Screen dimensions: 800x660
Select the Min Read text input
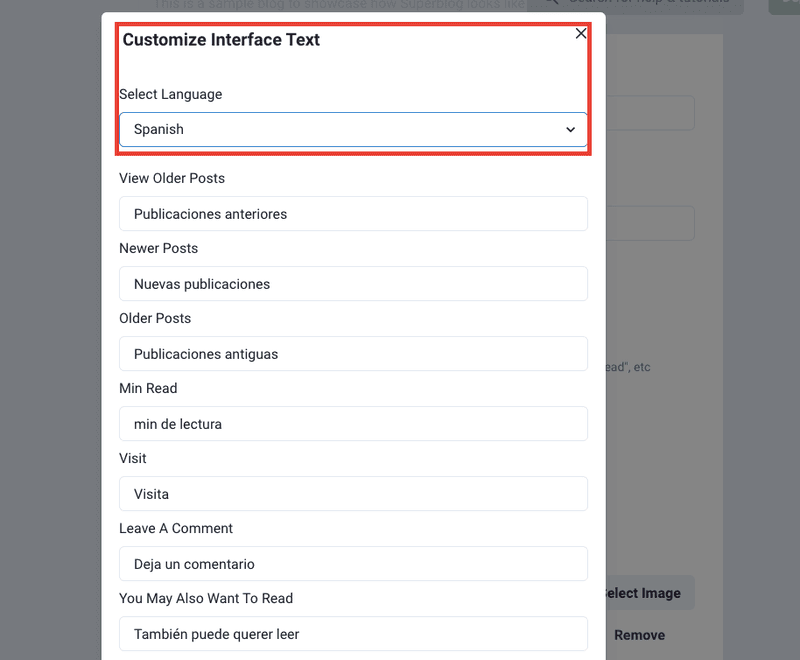pos(352,424)
